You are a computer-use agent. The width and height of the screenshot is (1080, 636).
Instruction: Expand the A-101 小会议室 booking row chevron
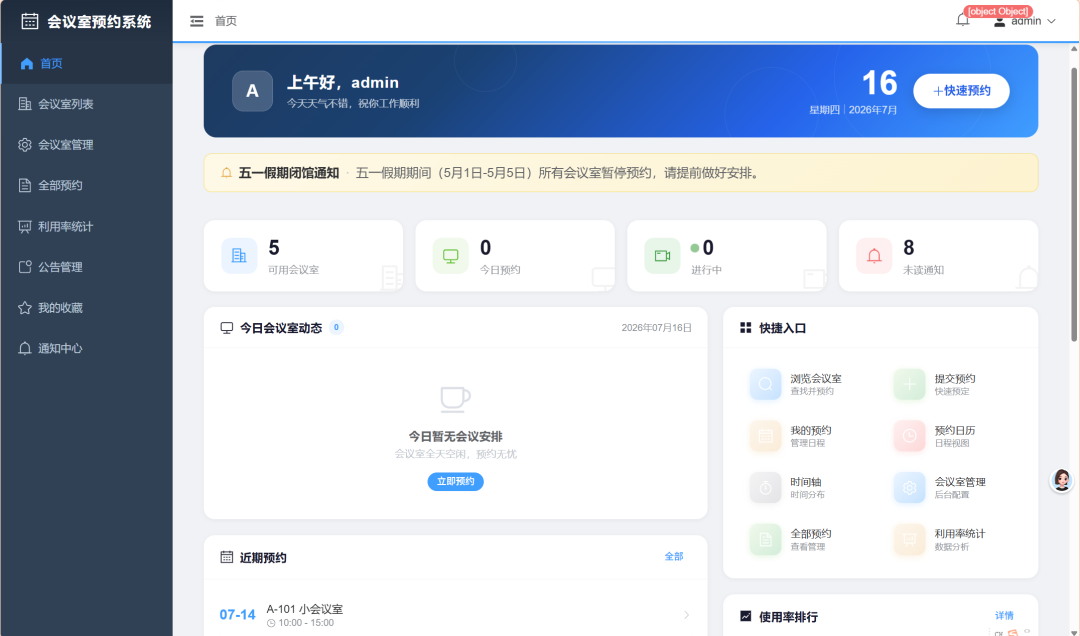(686, 615)
